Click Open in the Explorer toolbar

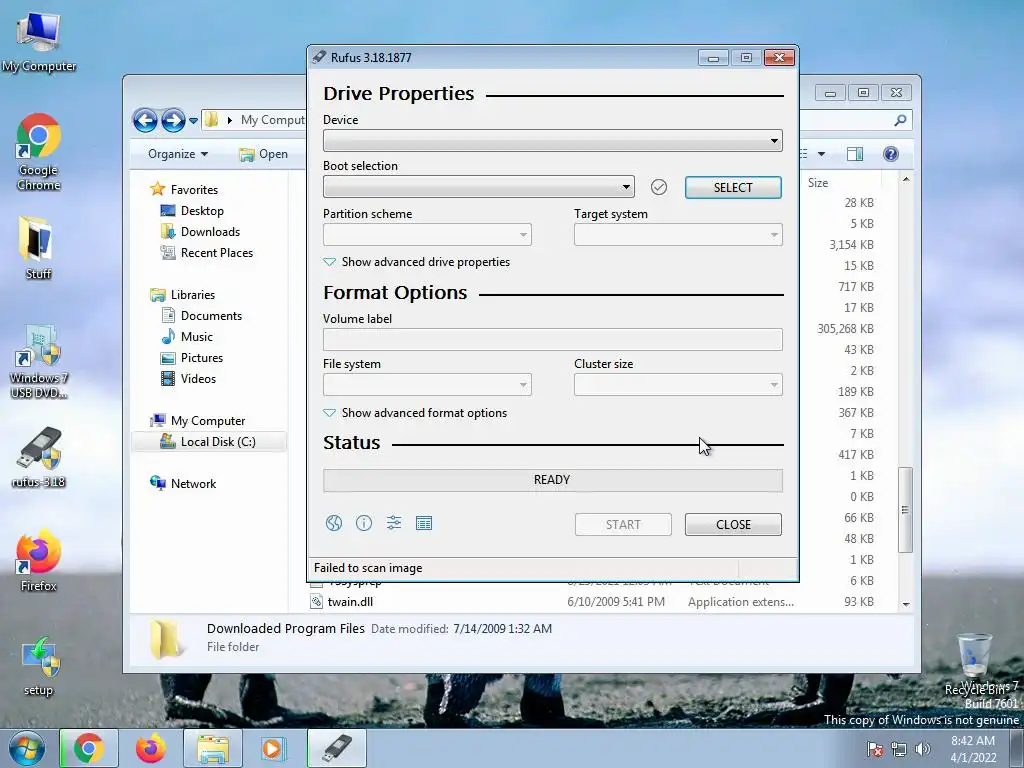tap(264, 154)
